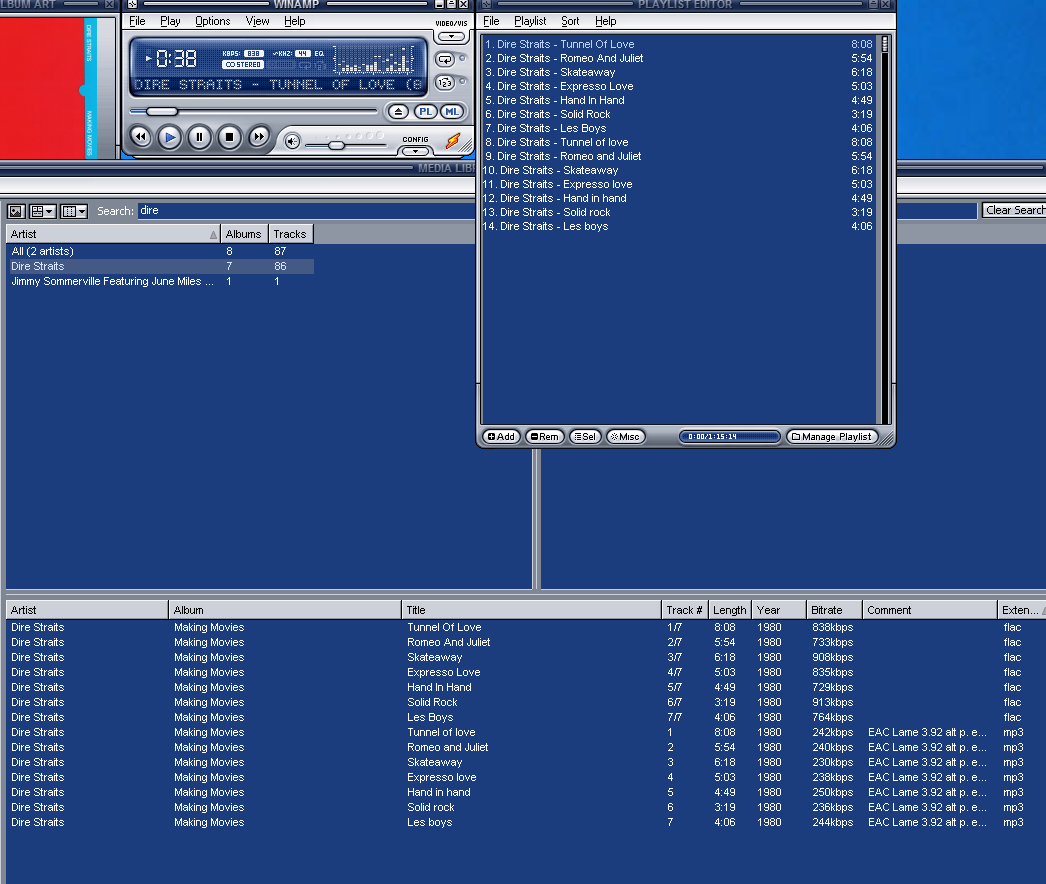Open the Winamp Play menu
Viewport: 1046px width, 884px height.
click(x=170, y=21)
